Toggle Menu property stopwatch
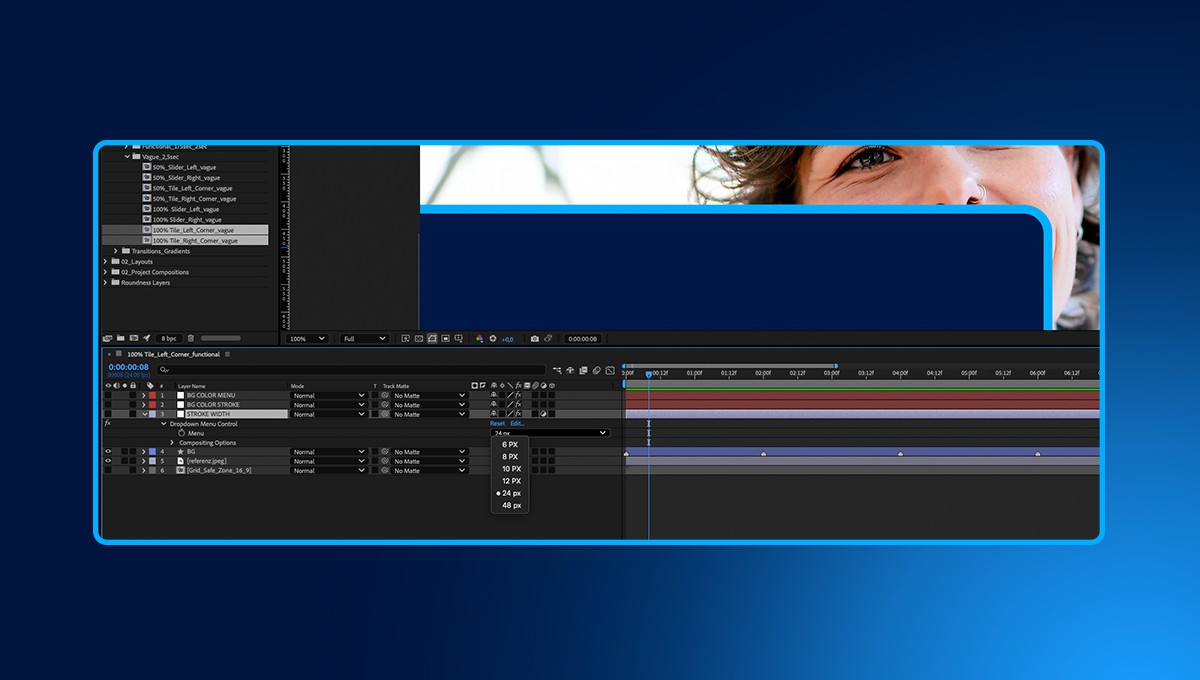This screenshot has height=680, width=1200. pos(182,433)
